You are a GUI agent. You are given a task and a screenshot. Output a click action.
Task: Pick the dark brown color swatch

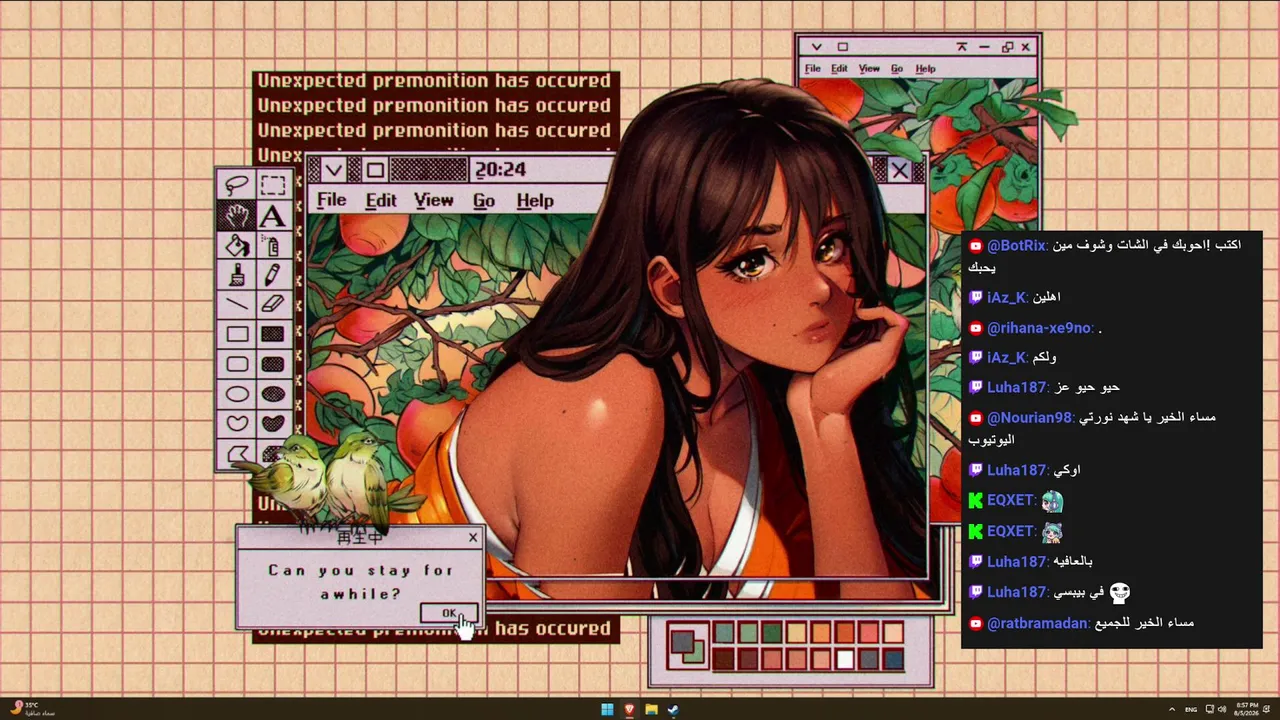pos(724,659)
